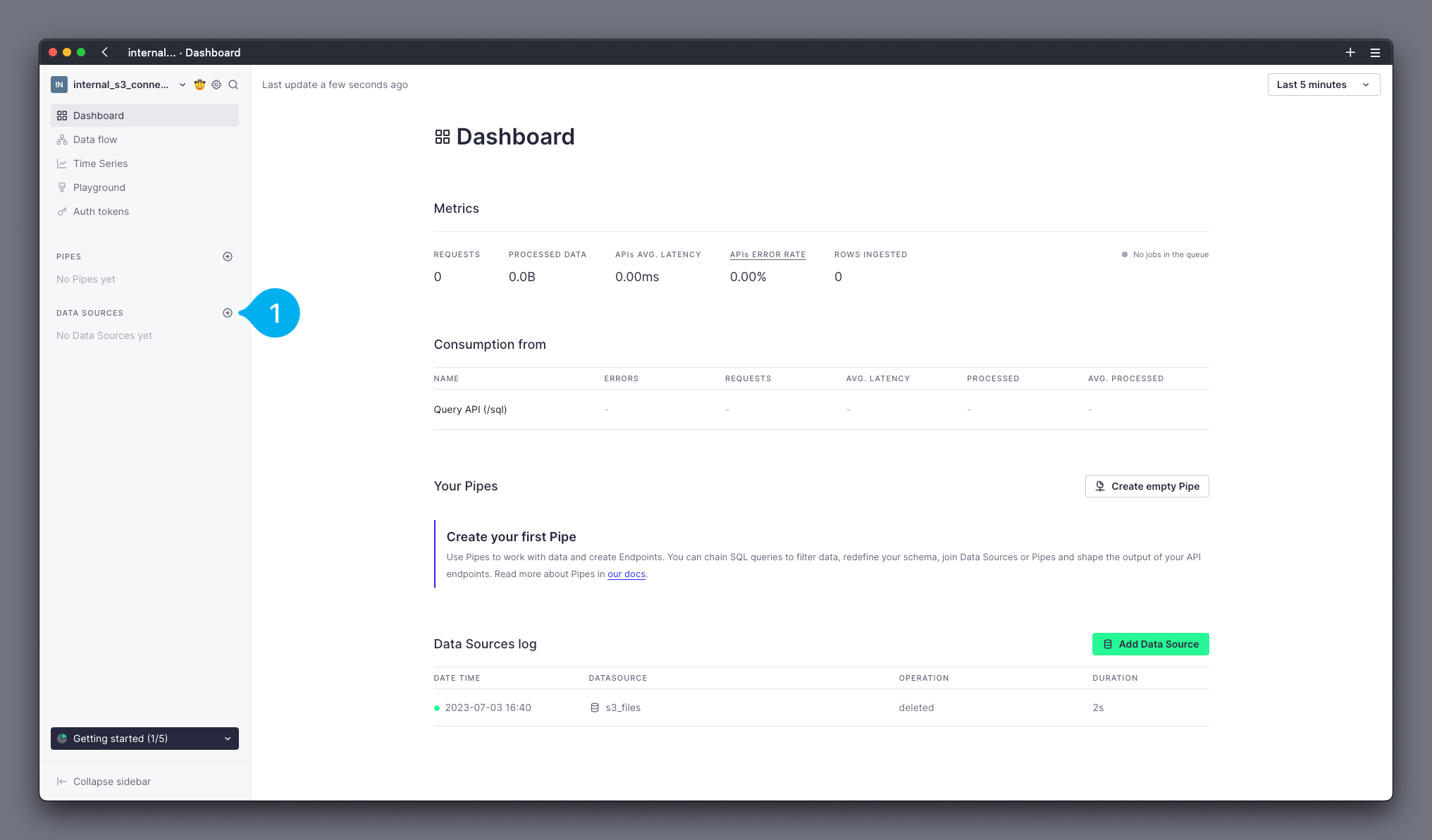
Task: Click the IN workspace badge
Action: coord(59,85)
